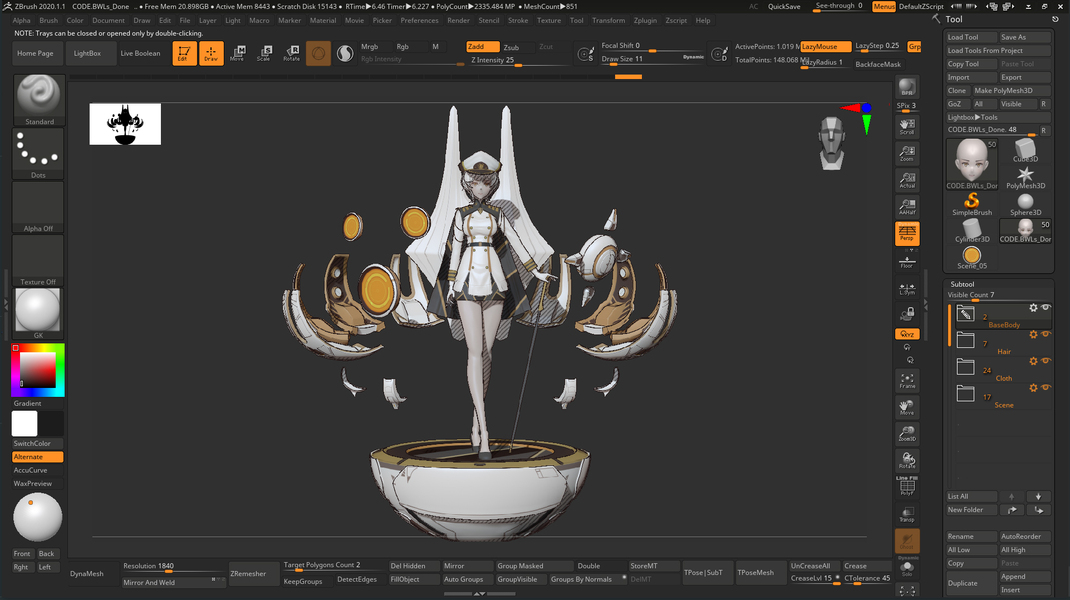Disable the Zadd mode
Image resolution: width=1070 pixels, height=600 pixels.
[x=482, y=47]
